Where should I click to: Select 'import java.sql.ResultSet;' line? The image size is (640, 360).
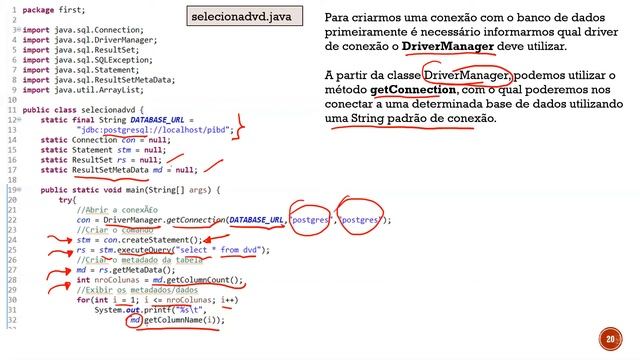[81, 50]
